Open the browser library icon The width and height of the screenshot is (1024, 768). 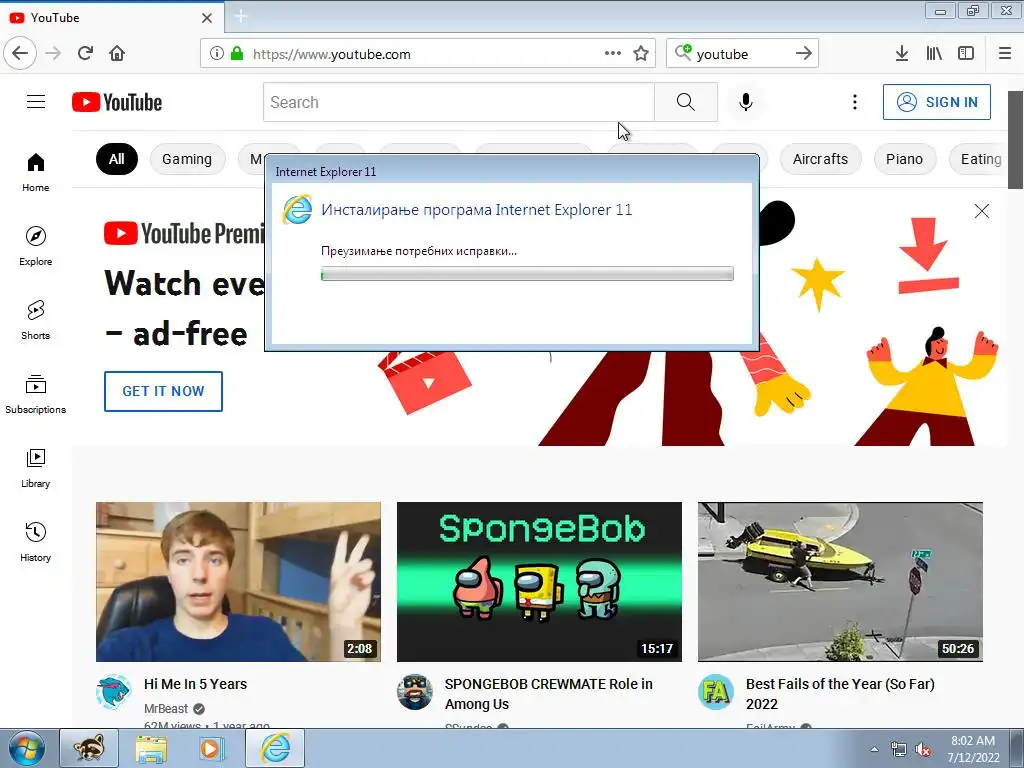point(934,53)
